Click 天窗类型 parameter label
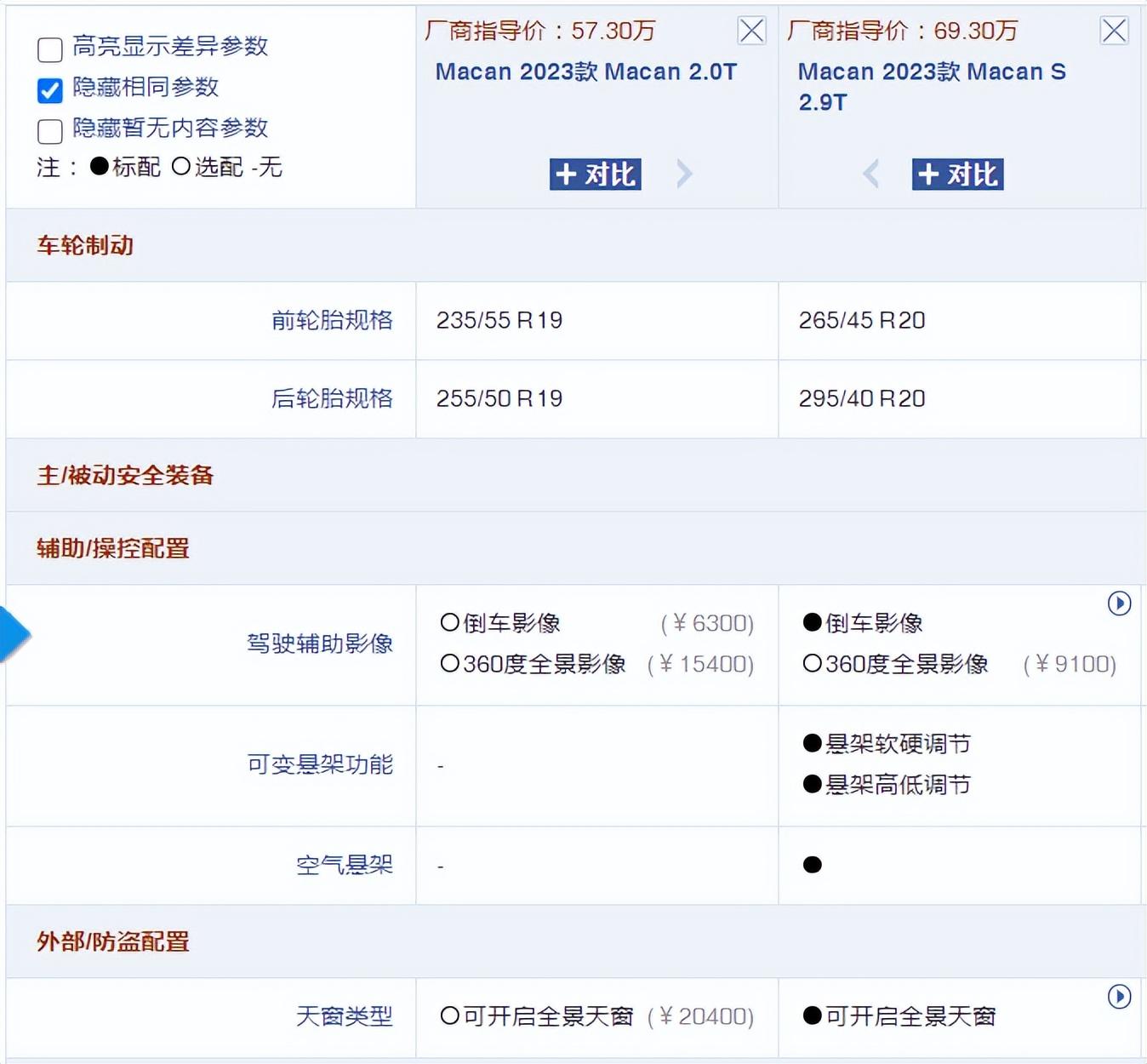Viewport: 1147px width, 1064px height. [345, 1016]
